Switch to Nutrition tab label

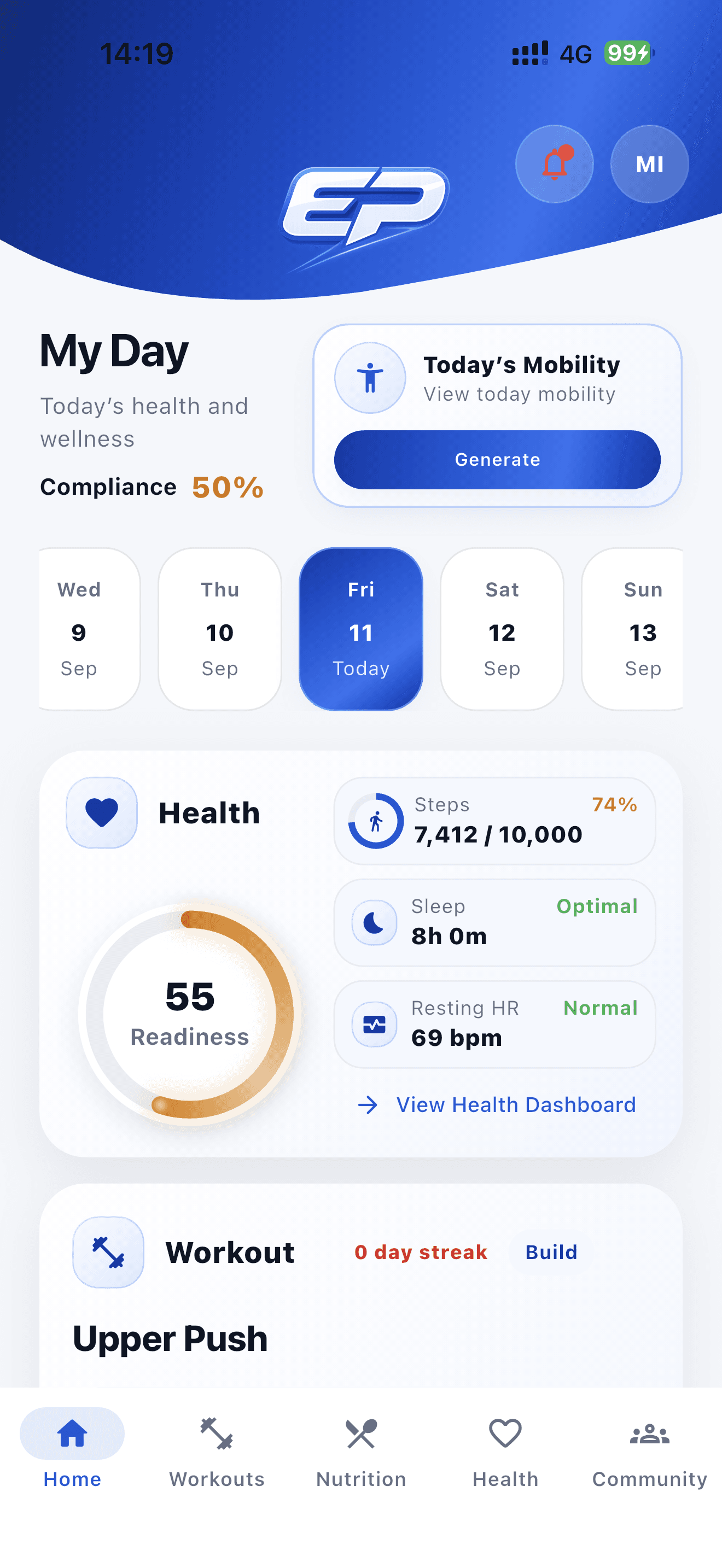point(361,1479)
